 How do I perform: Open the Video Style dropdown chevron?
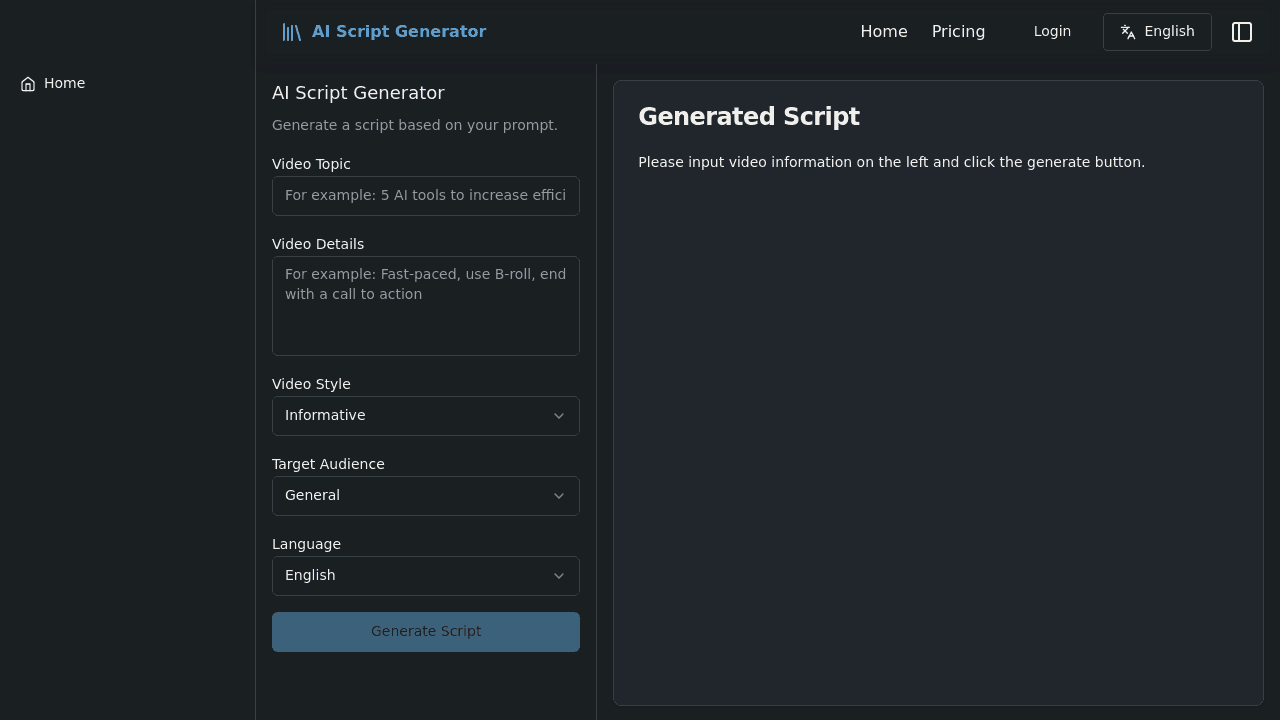[x=559, y=416]
